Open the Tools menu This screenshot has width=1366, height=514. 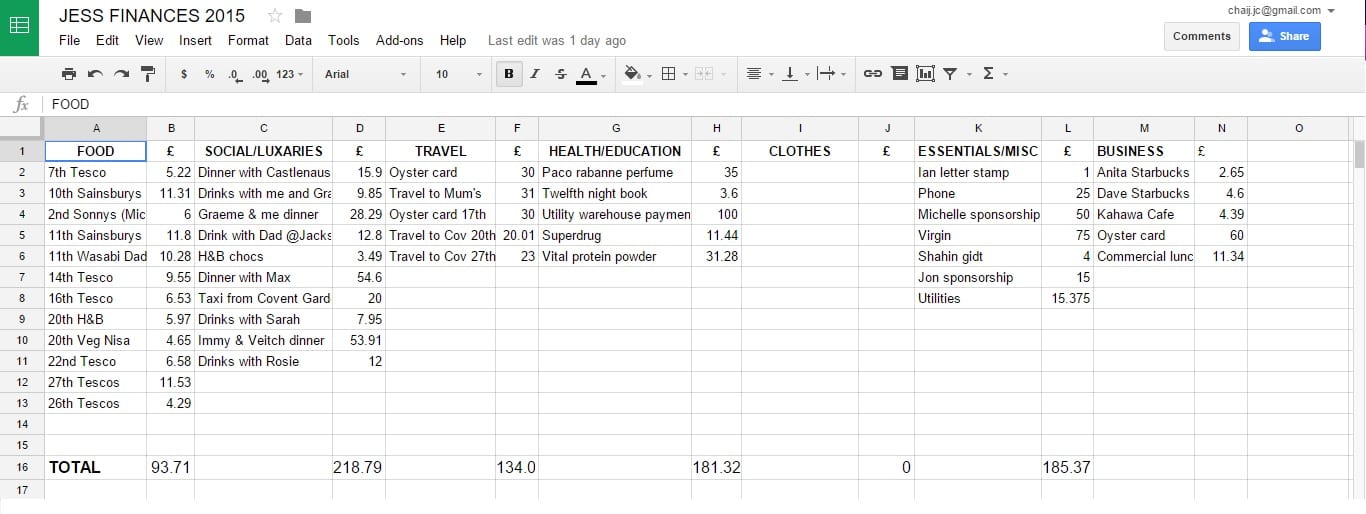[343, 41]
